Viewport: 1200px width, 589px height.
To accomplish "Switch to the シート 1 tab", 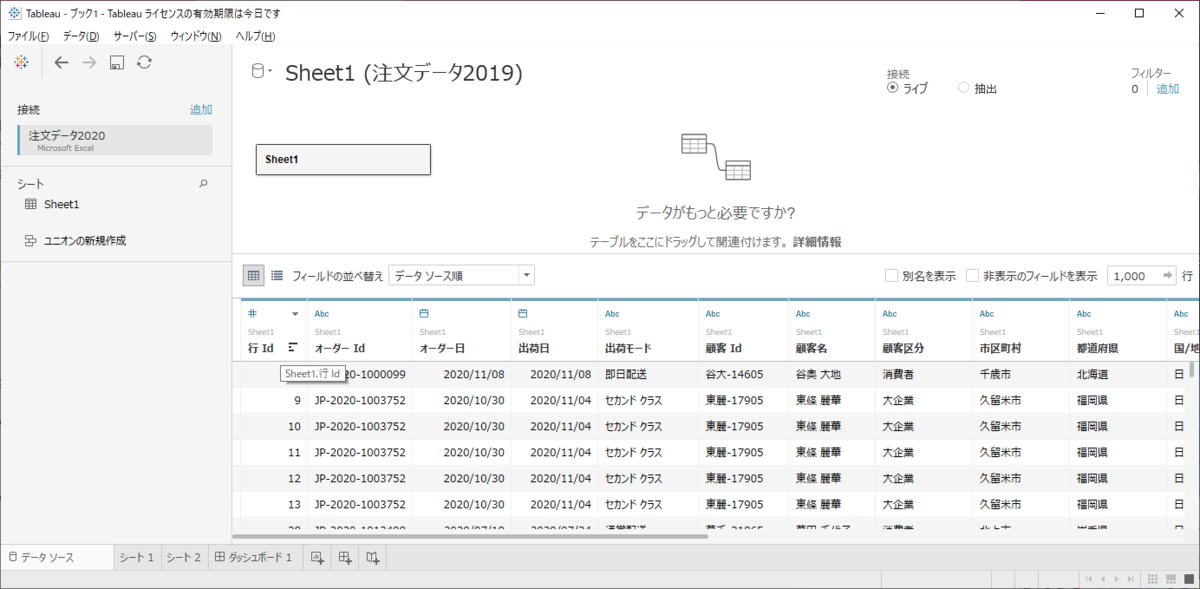I will tap(137, 557).
